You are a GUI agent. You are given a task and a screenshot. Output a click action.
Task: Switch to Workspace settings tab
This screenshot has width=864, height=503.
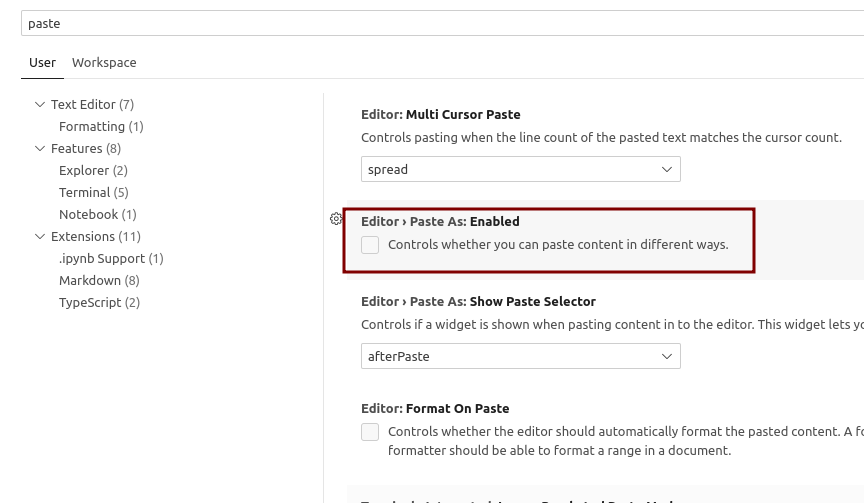point(104,63)
